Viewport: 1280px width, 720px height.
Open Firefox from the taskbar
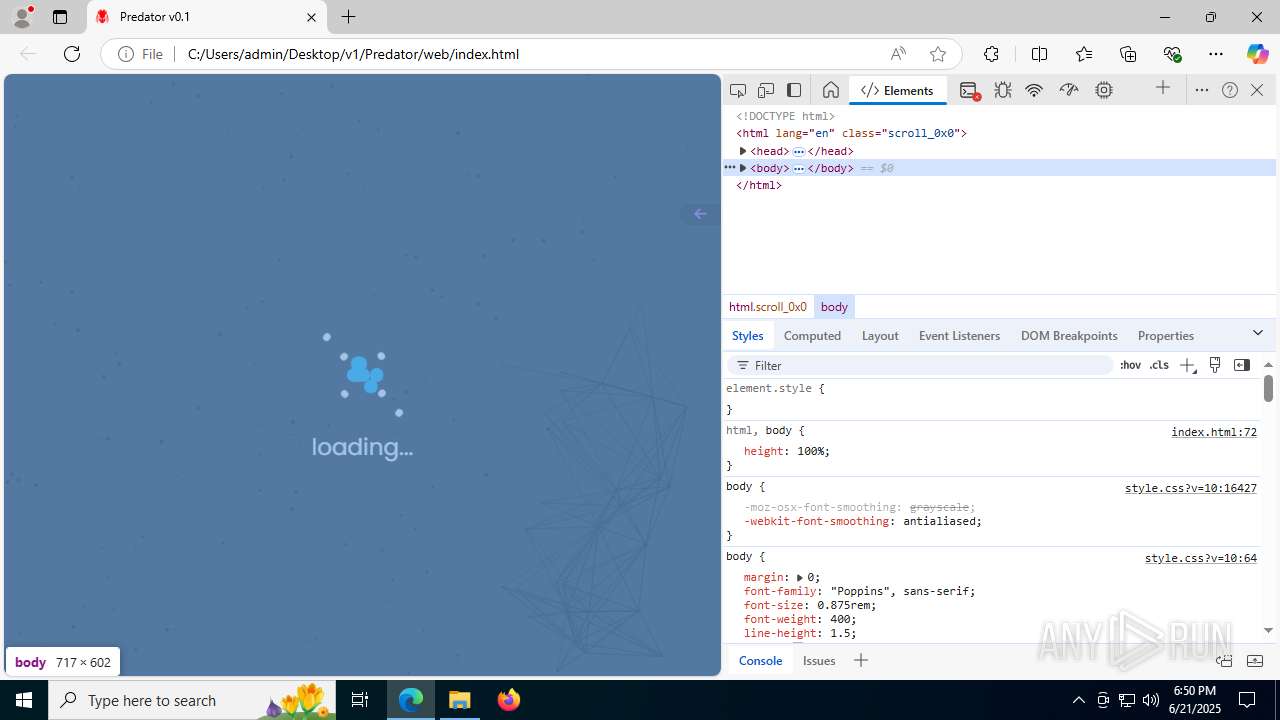(509, 700)
